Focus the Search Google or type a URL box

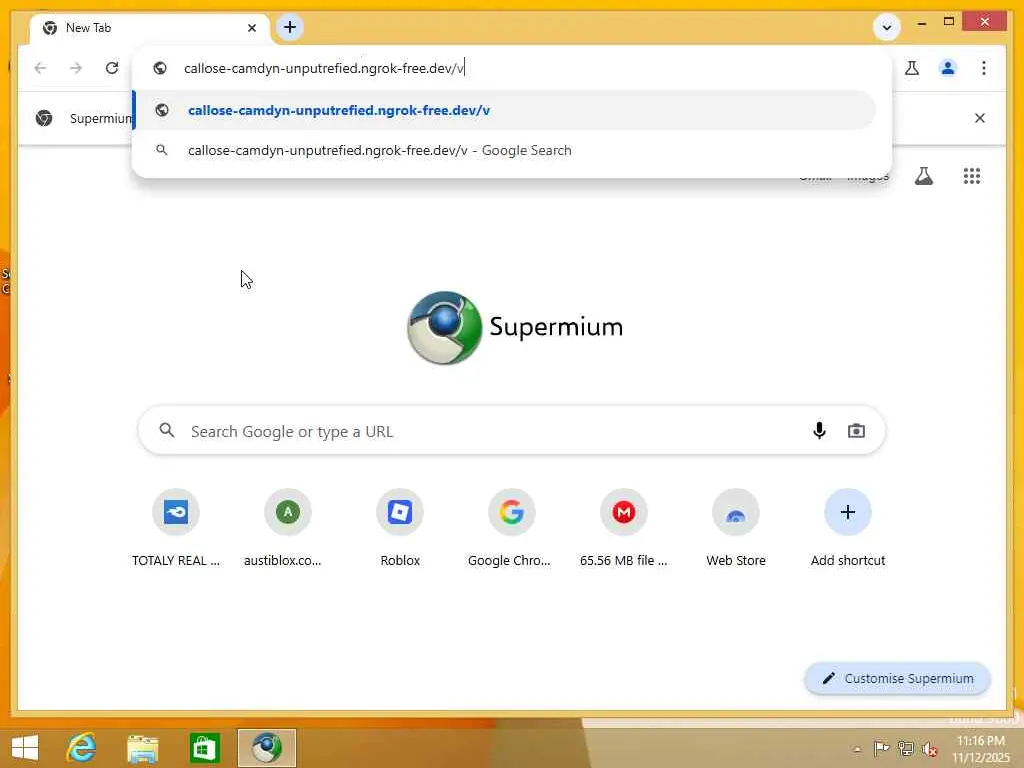point(511,431)
